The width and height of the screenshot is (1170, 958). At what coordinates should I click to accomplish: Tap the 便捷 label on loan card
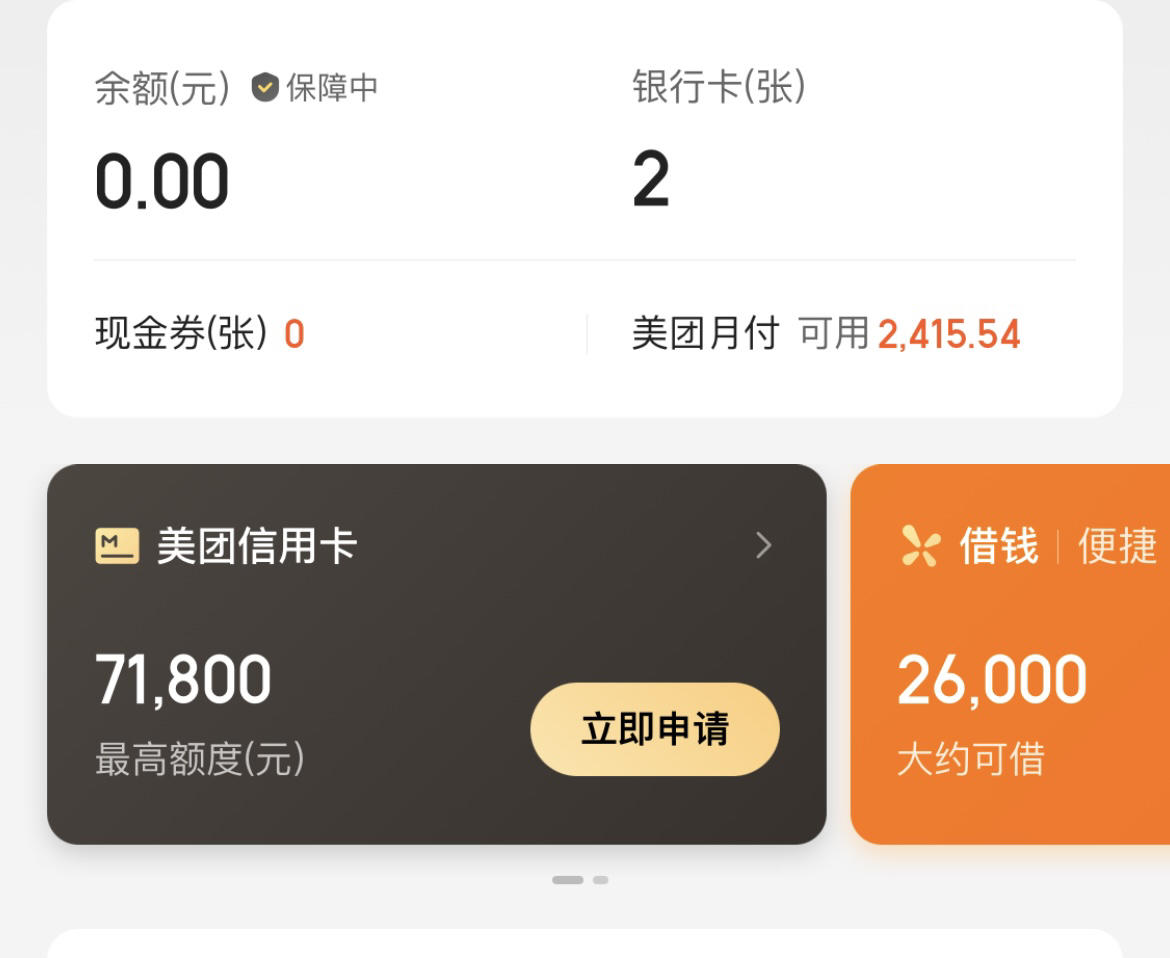click(1117, 546)
